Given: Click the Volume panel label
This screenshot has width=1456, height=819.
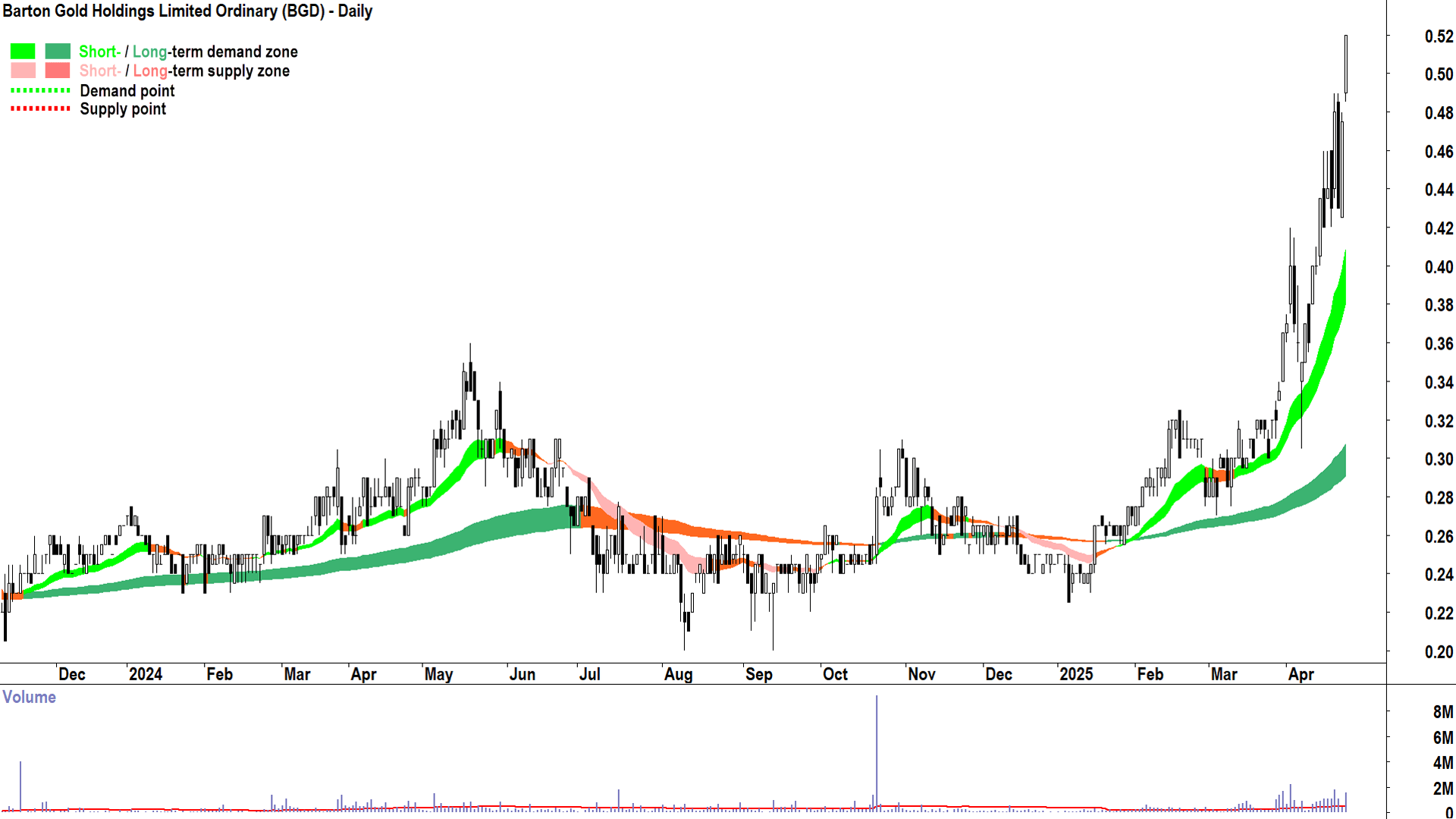Looking at the screenshot, I should [29, 697].
